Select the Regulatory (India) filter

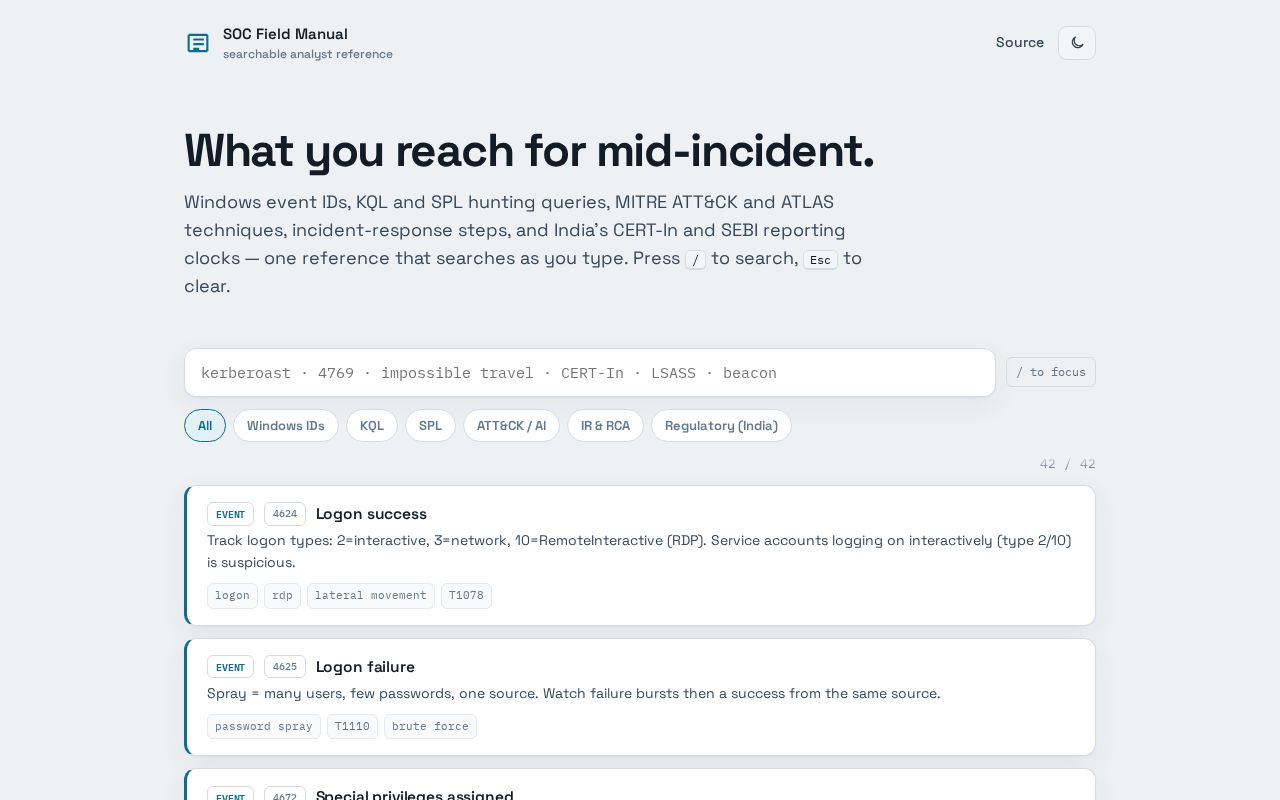coord(721,426)
